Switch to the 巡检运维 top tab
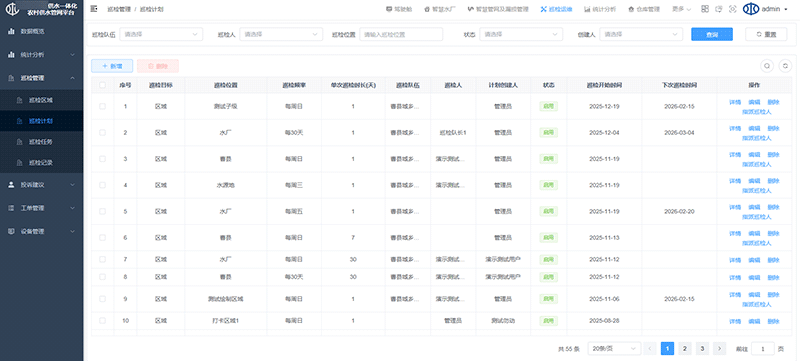 556,9
